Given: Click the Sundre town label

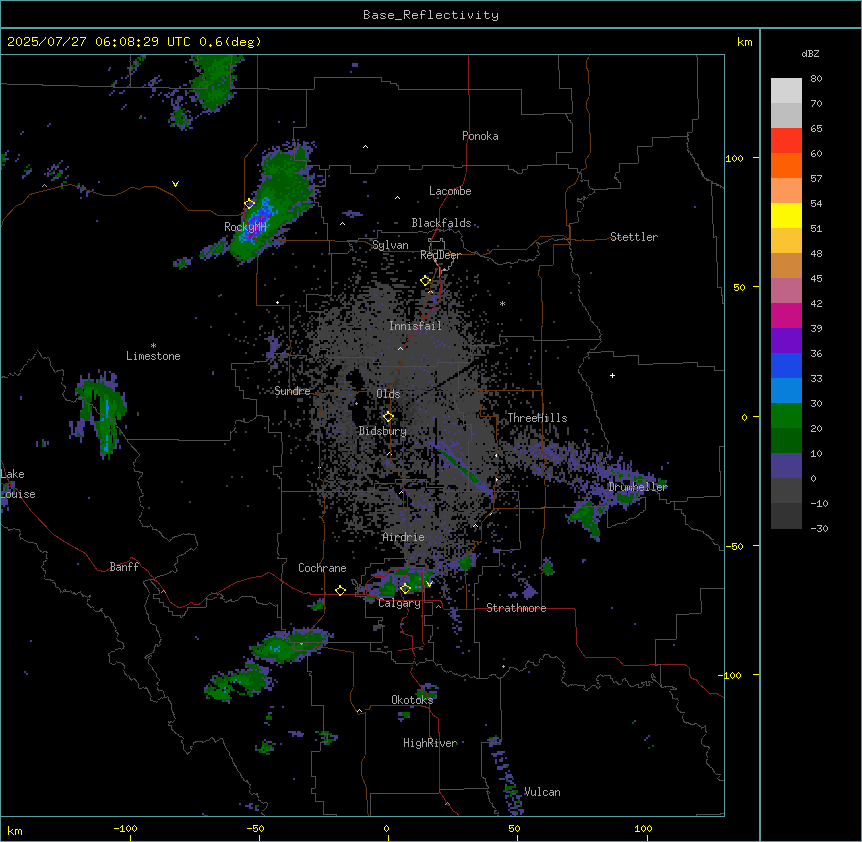Looking at the screenshot, I should (x=292, y=391).
